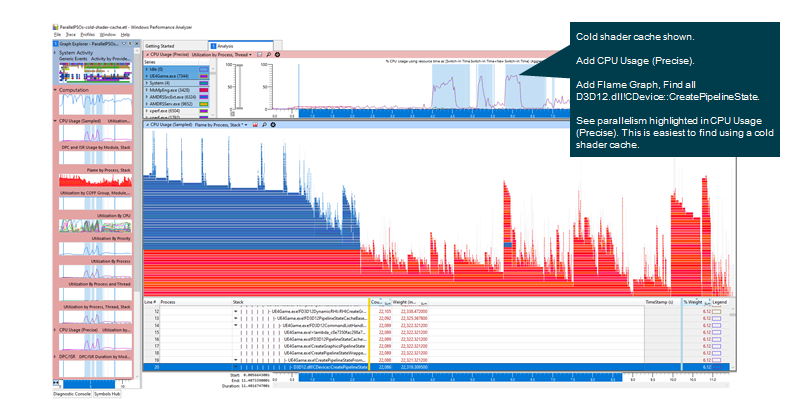This screenshot has width=800, height=401.
Task: Open the Trace menu
Action: click(x=69, y=34)
